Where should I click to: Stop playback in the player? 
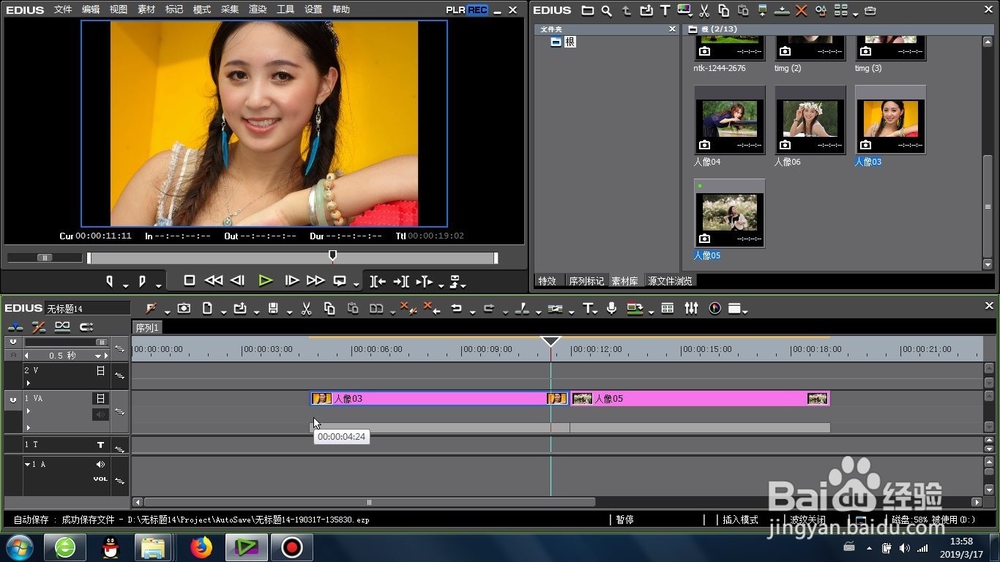point(189,281)
